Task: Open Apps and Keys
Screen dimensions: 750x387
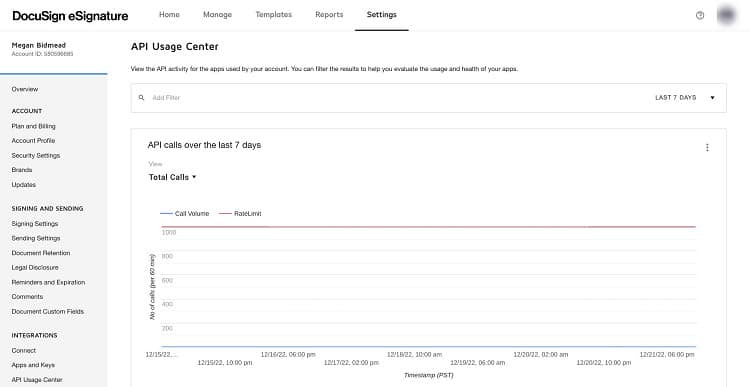Action: coord(33,365)
